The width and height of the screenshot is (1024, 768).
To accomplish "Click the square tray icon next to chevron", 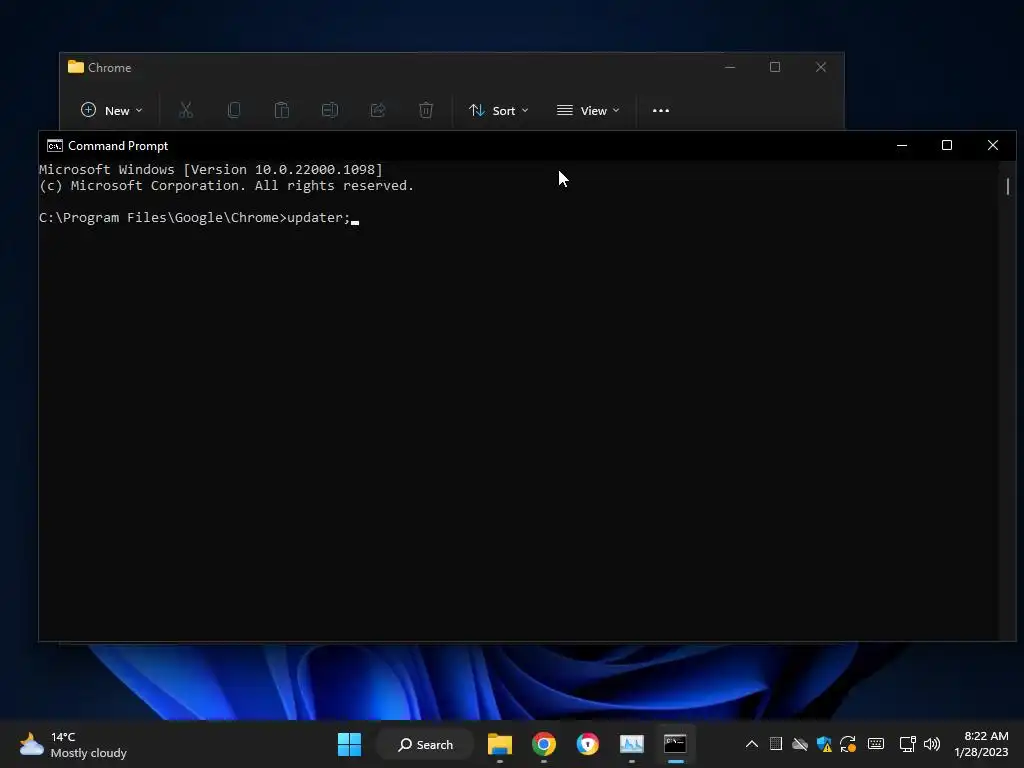I will click(x=776, y=744).
